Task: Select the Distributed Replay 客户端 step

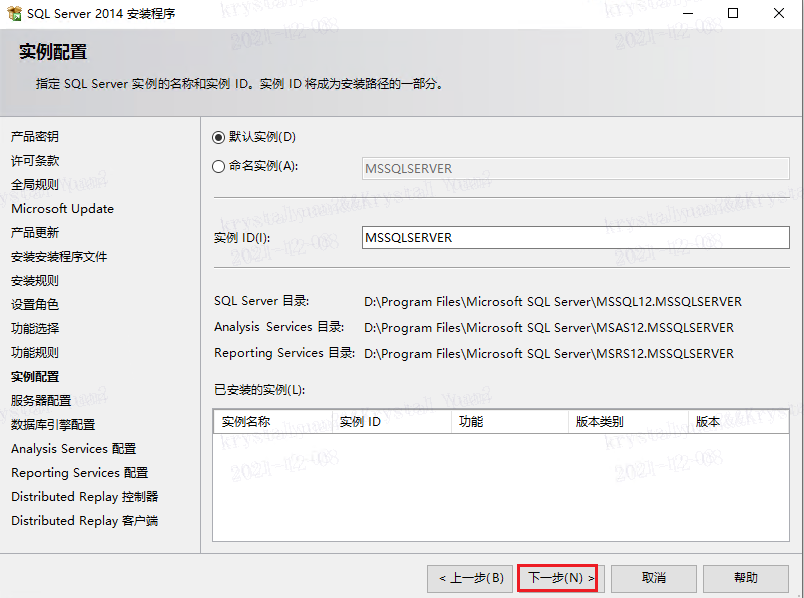Action: click(x=85, y=521)
